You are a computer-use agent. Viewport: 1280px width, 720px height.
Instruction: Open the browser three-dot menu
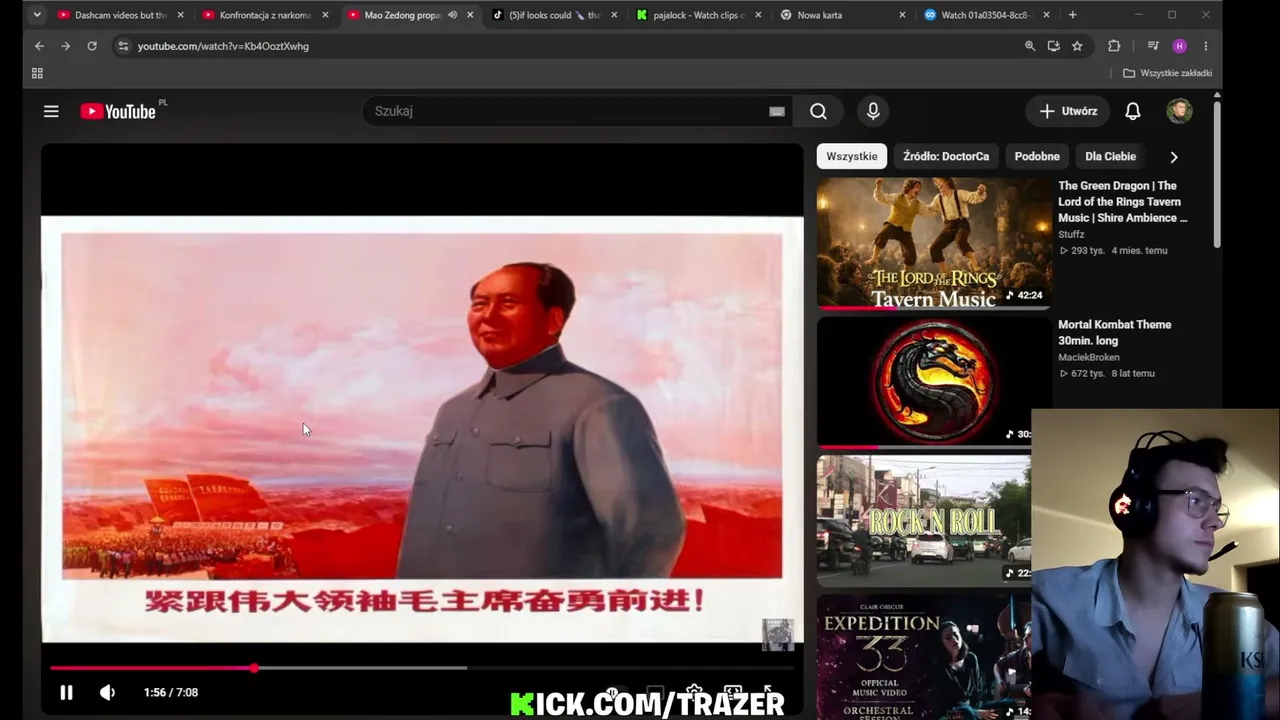[1205, 46]
